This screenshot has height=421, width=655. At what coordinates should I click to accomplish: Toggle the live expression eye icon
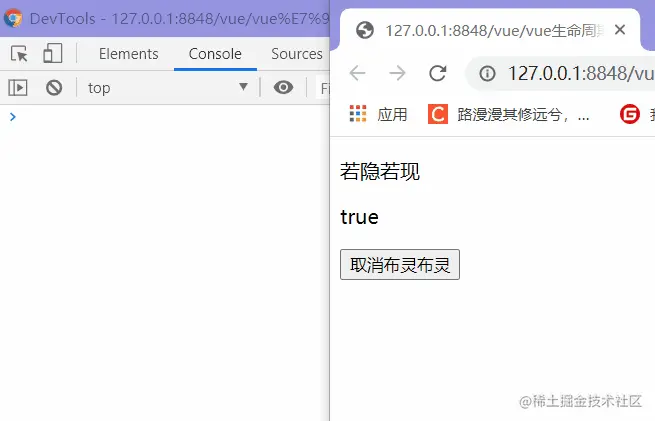(x=283, y=87)
